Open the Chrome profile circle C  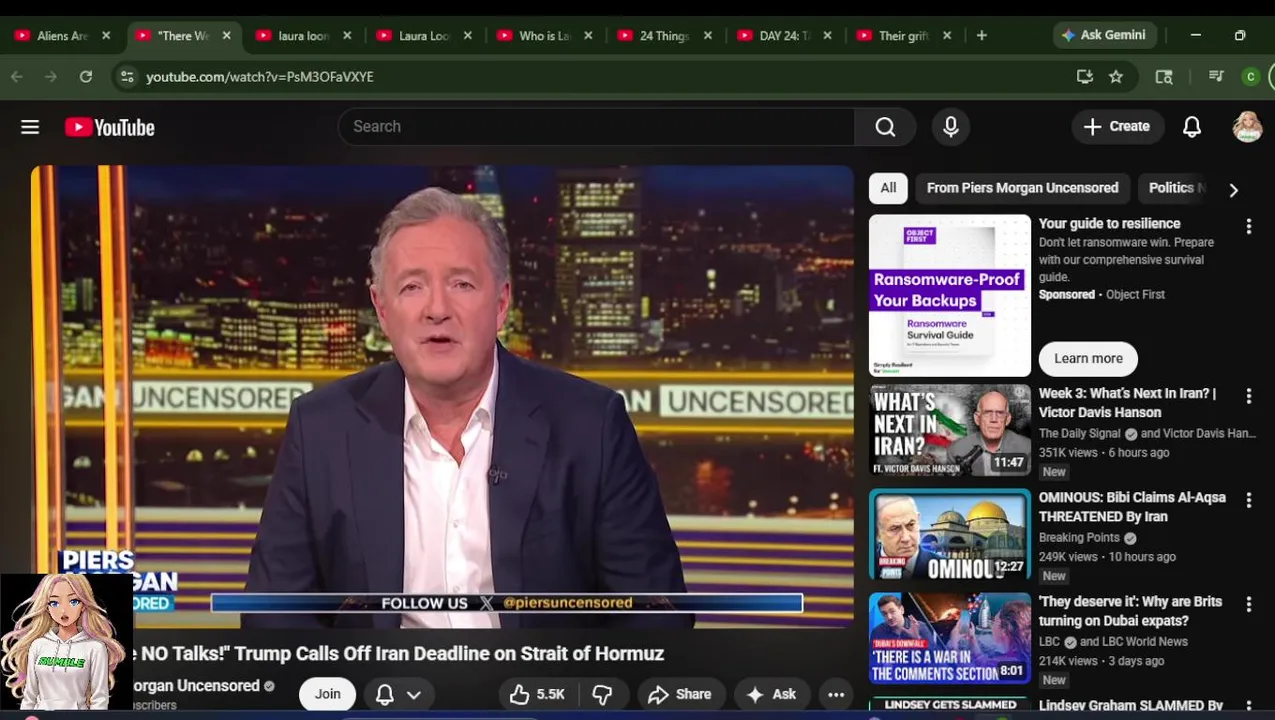click(x=1250, y=76)
